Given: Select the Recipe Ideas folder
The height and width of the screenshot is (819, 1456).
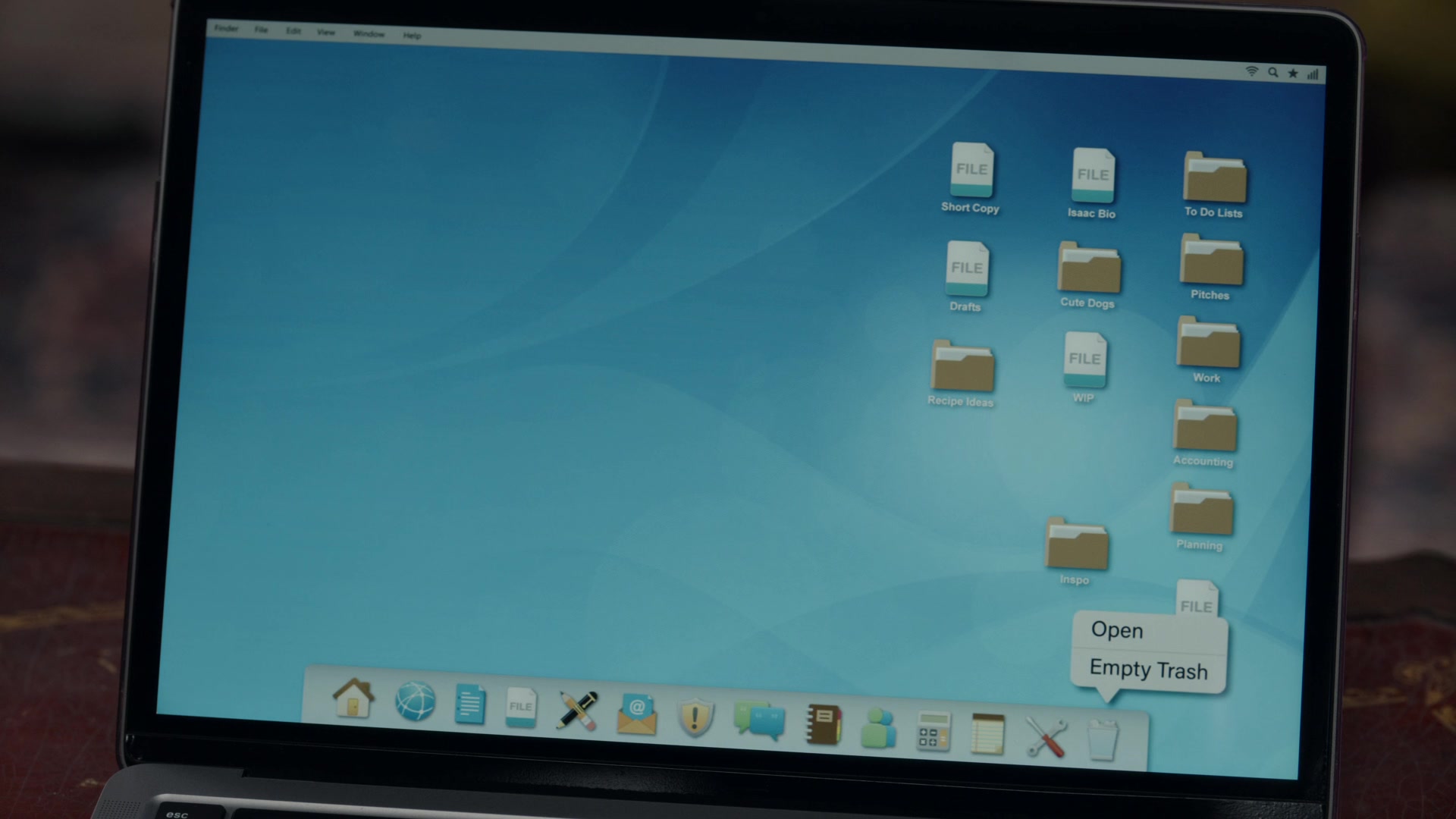Looking at the screenshot, I should (x=962, y=374).
